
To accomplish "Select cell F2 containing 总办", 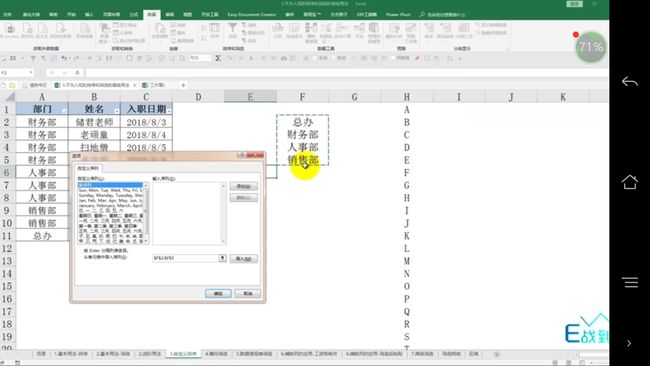I will point(303,122).
